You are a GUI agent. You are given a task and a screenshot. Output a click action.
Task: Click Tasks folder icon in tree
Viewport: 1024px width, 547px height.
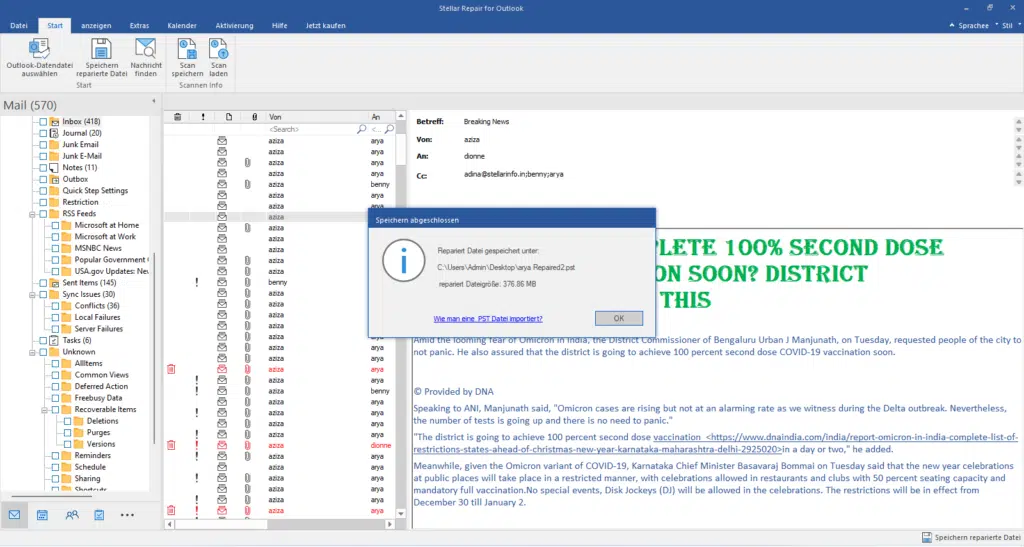pos(54,340)
